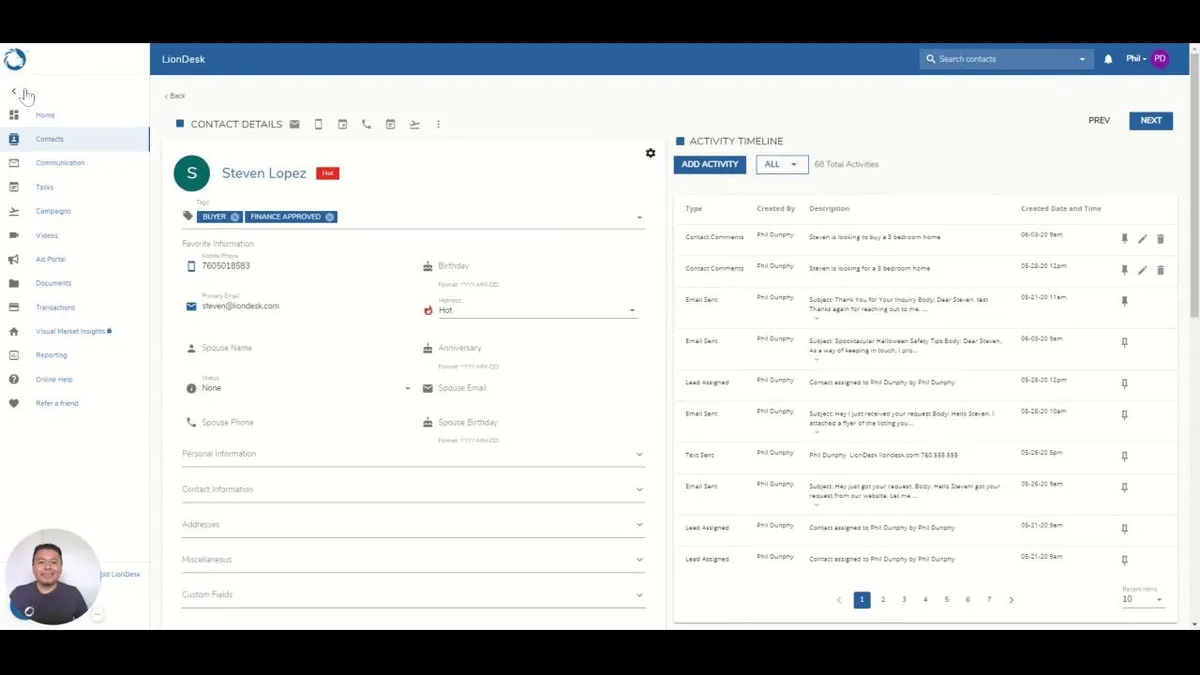Click ADD ACTIVITY button
The width and height of the screenshot is (1200, 675).
(x=710, y=164)
